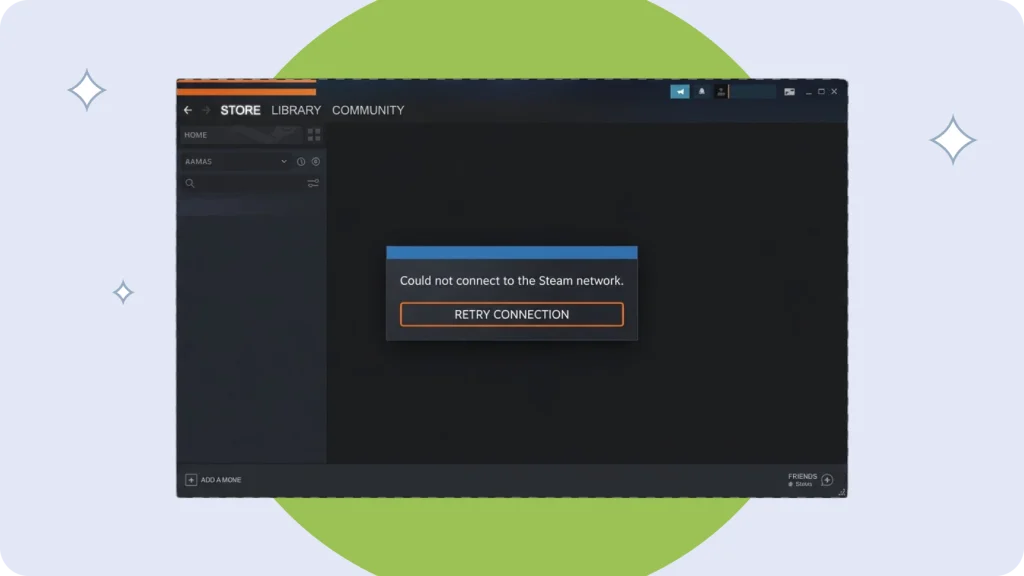Expand the AAMAS dropdown
This screenshot has width=1024, height=576.
click(284, 162)
